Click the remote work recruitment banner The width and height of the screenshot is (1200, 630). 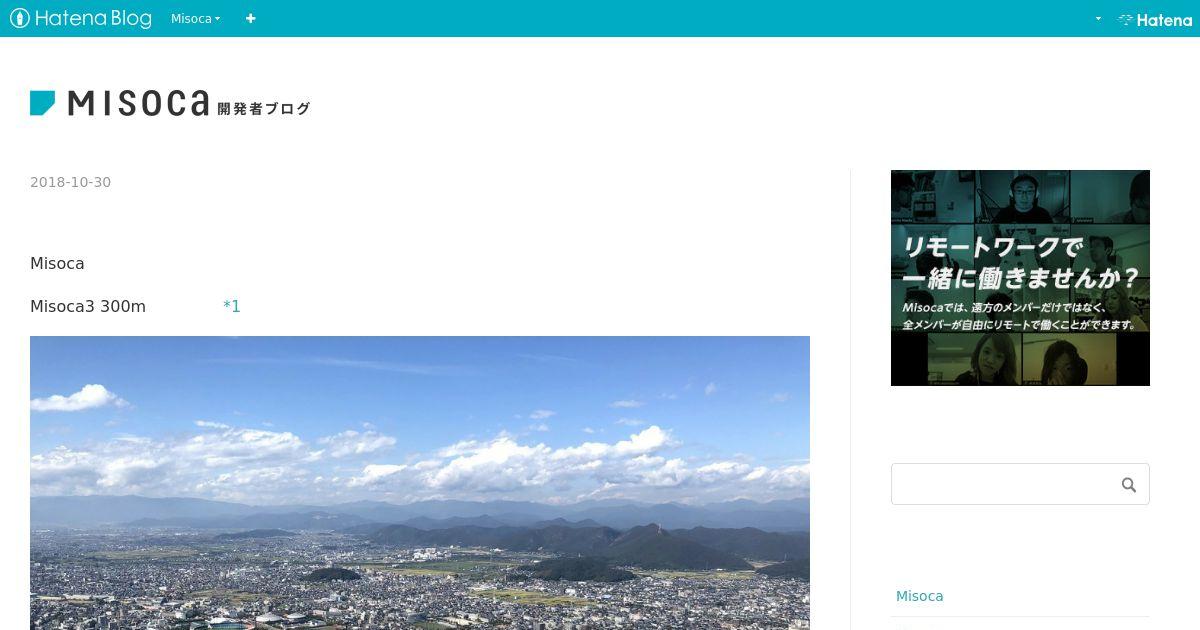click(x=1020, y=278)
